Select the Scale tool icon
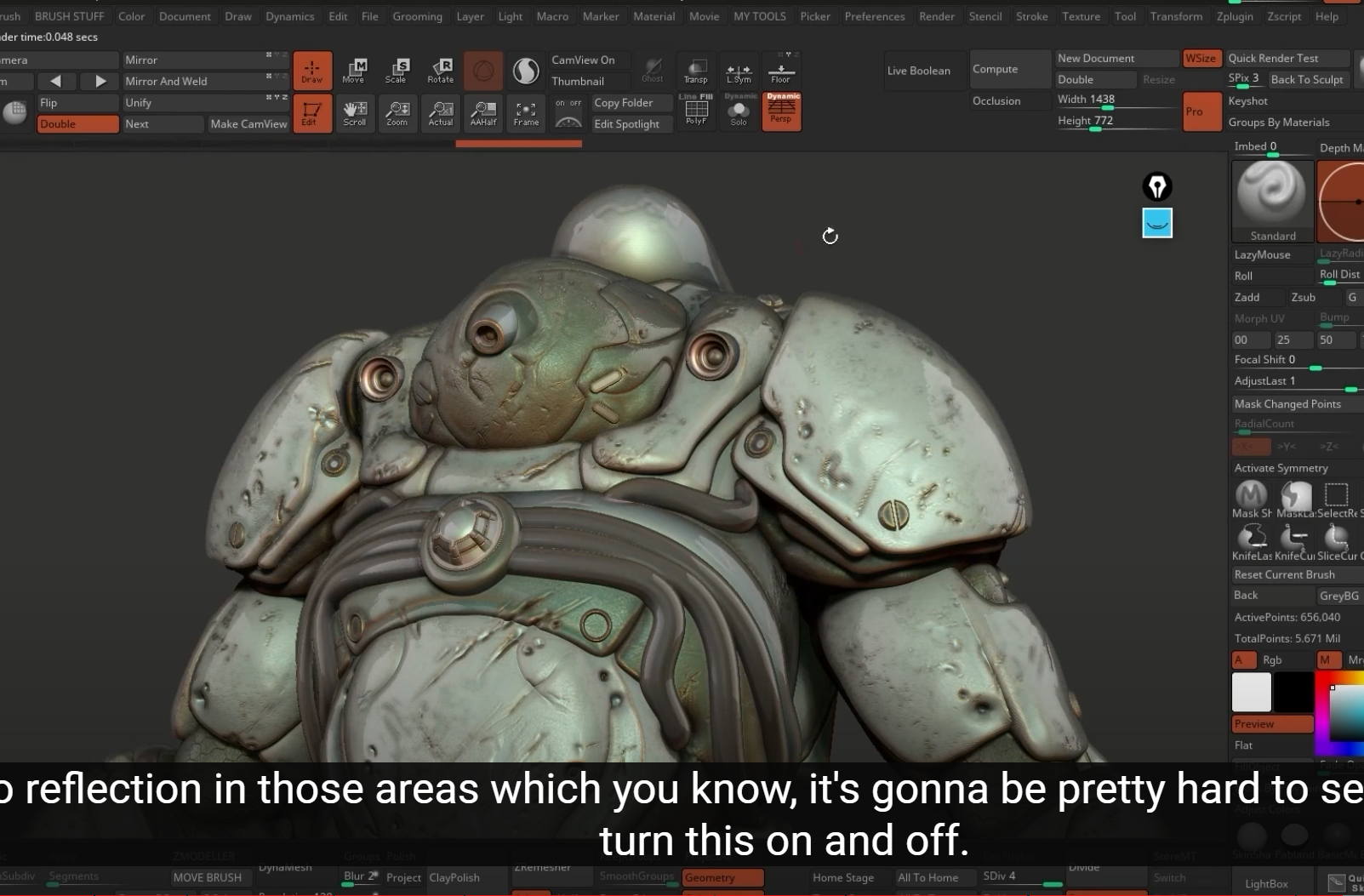 click(x=397, y=70)
